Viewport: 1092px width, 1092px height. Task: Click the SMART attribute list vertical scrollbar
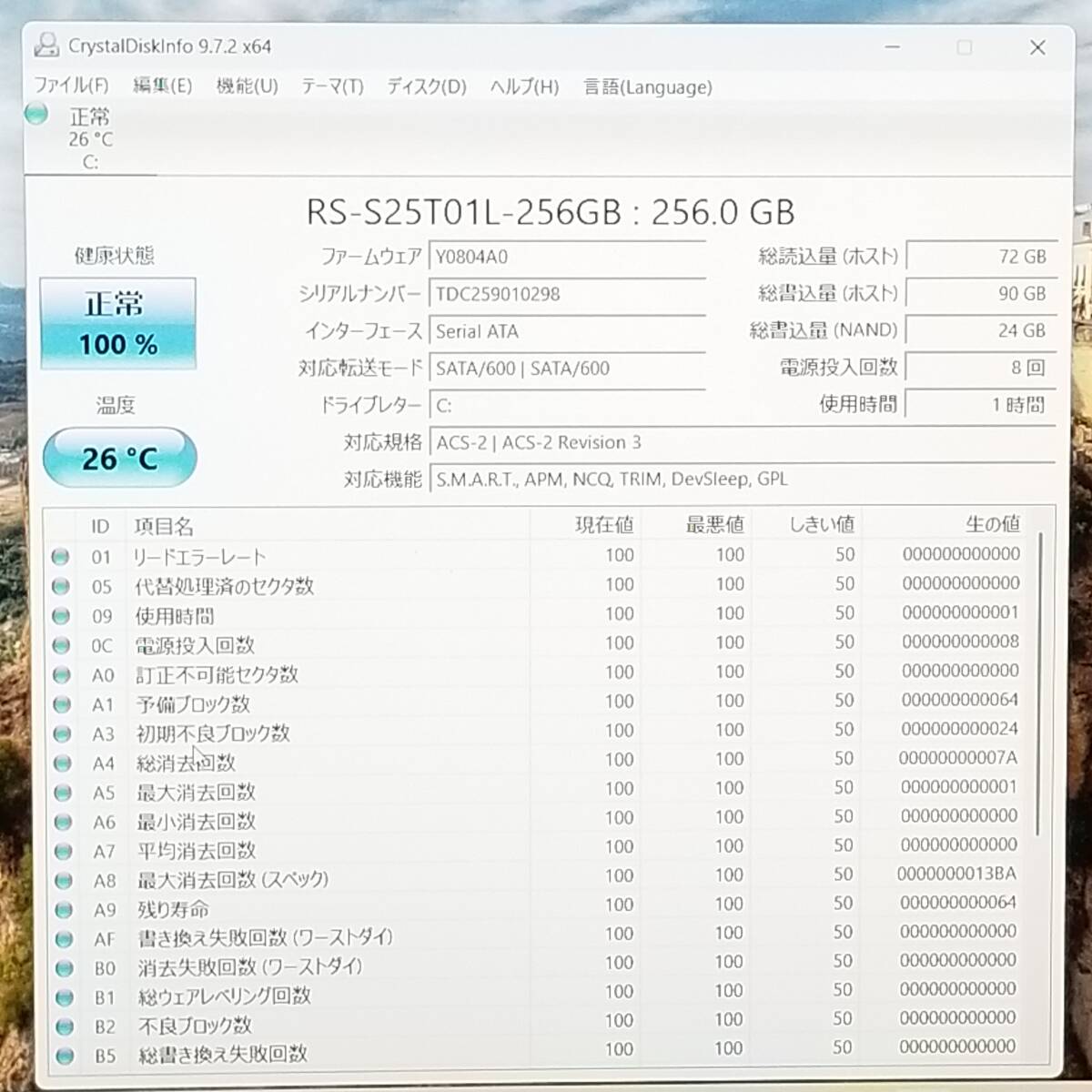coord(1039,685)
